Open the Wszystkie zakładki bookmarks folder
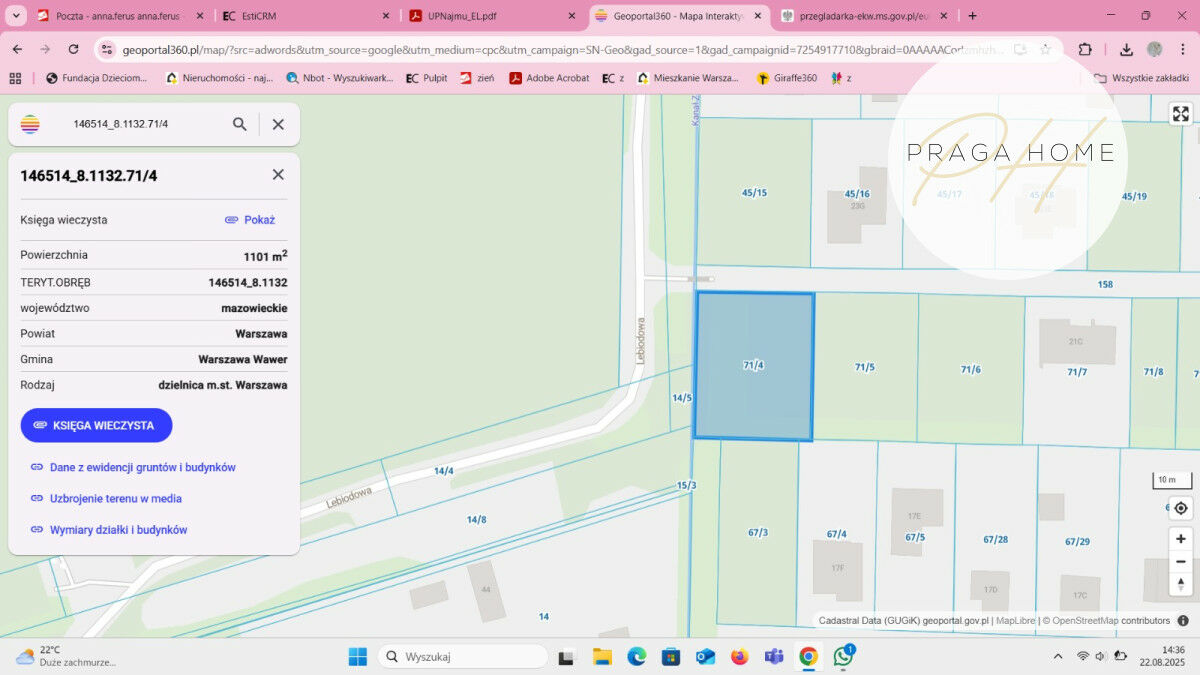 [1142, 78]
